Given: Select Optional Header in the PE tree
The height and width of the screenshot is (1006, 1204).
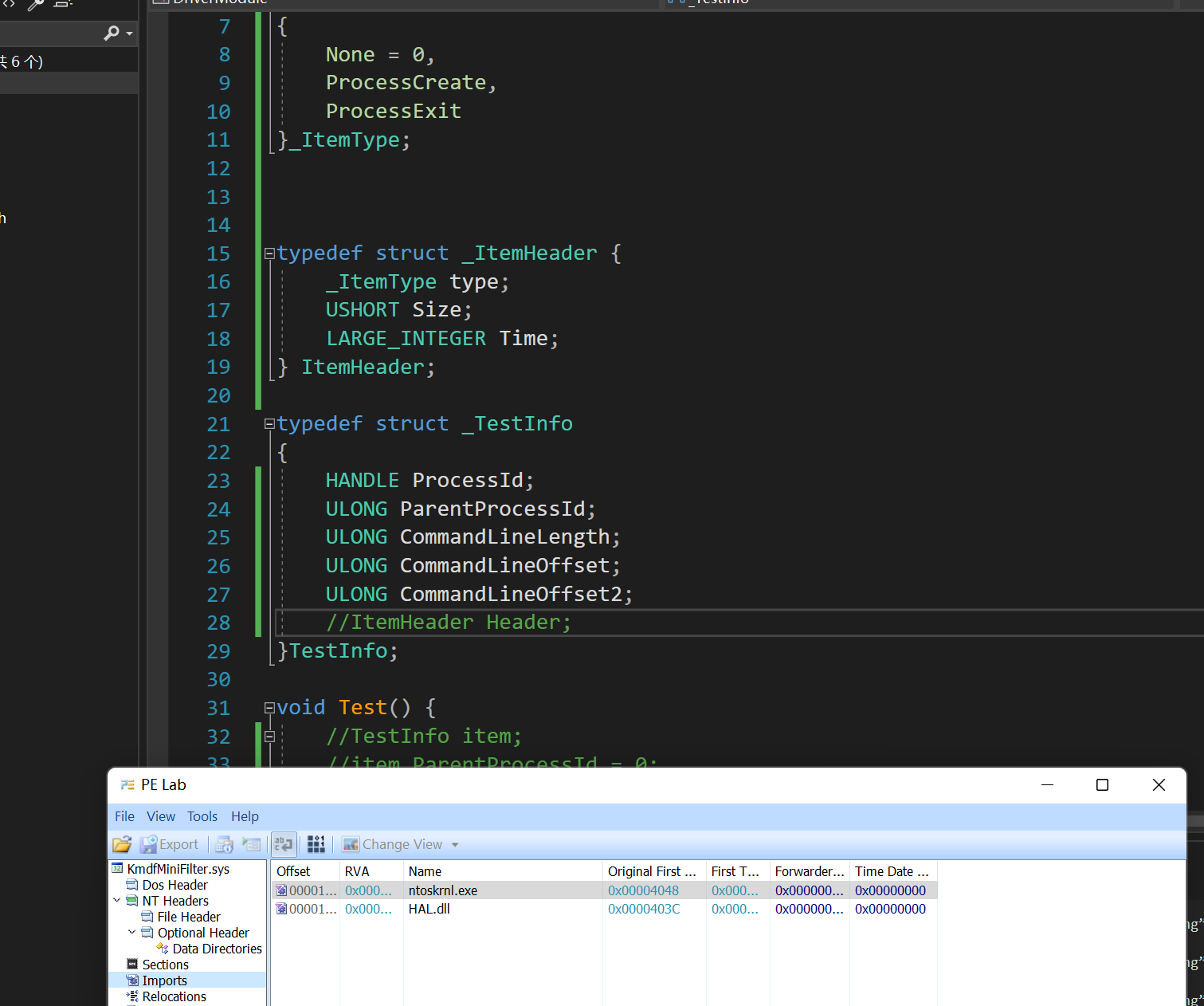Looking at the screenshot, I should click(203, 933).
